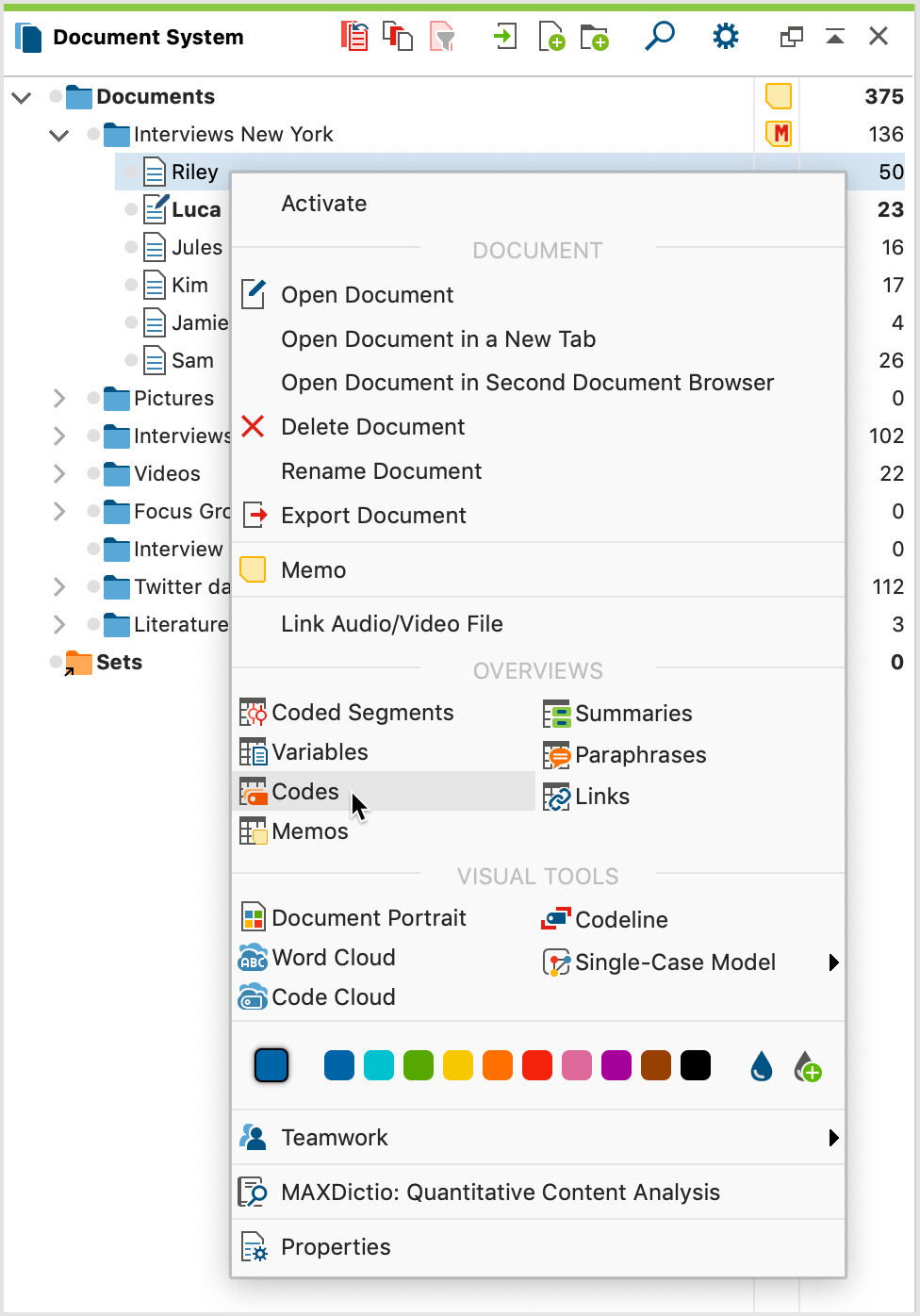Collapse Interviews New York folder
The height and width of the screenshot is (1316, 920).
(59, 135)
